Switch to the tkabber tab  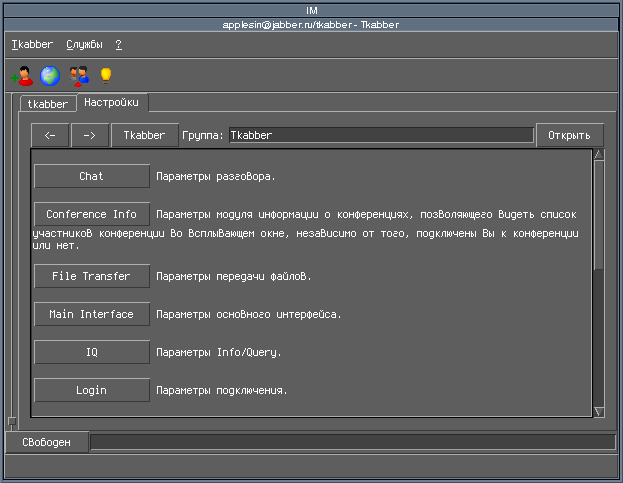point(48,104)
